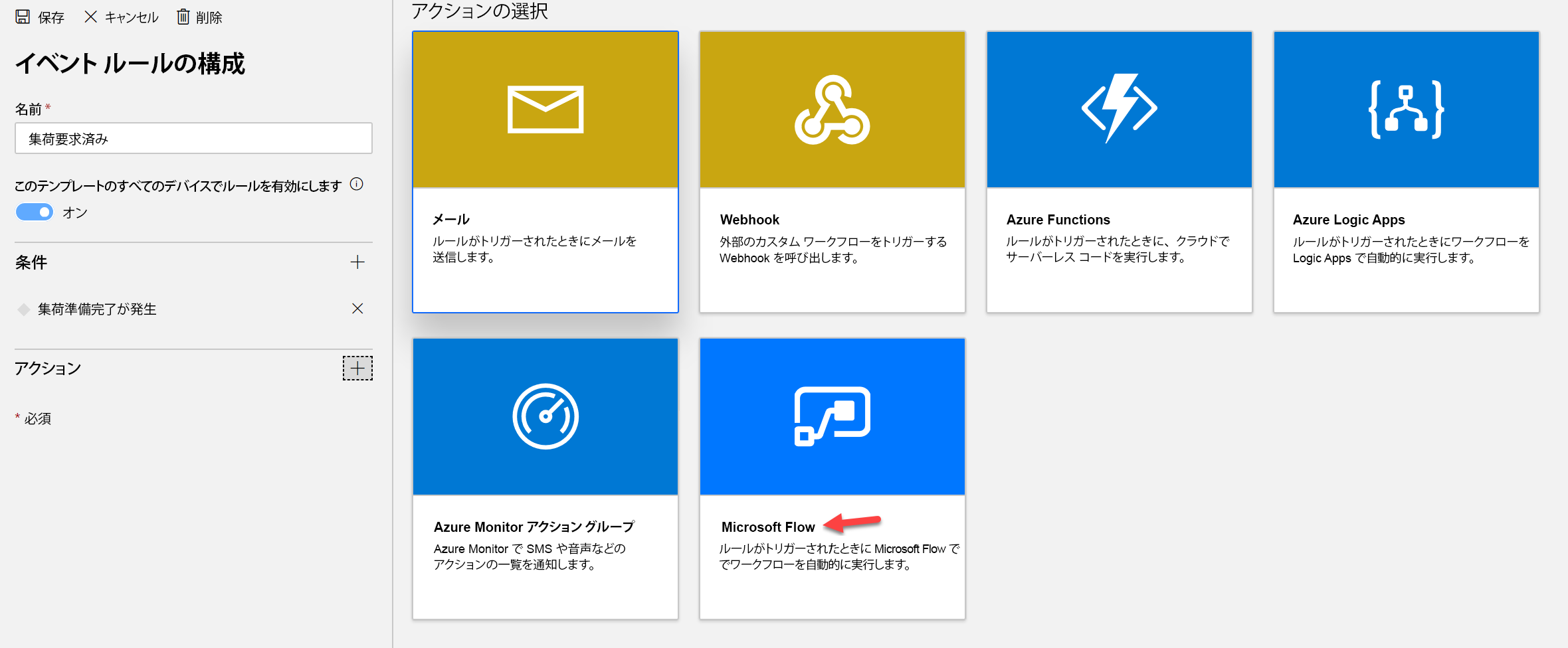Click the Azure Functions description text
Screen dimensions: 1568x648
(1118, 249)
